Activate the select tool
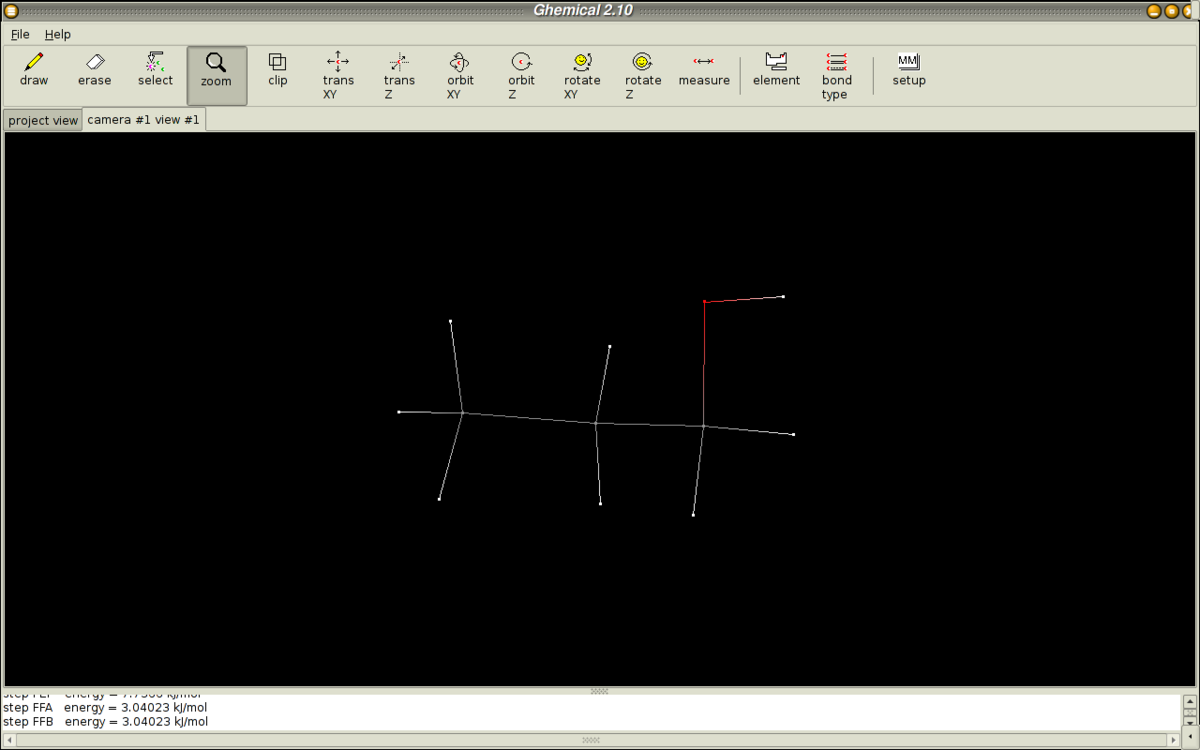 pos(155,70)
